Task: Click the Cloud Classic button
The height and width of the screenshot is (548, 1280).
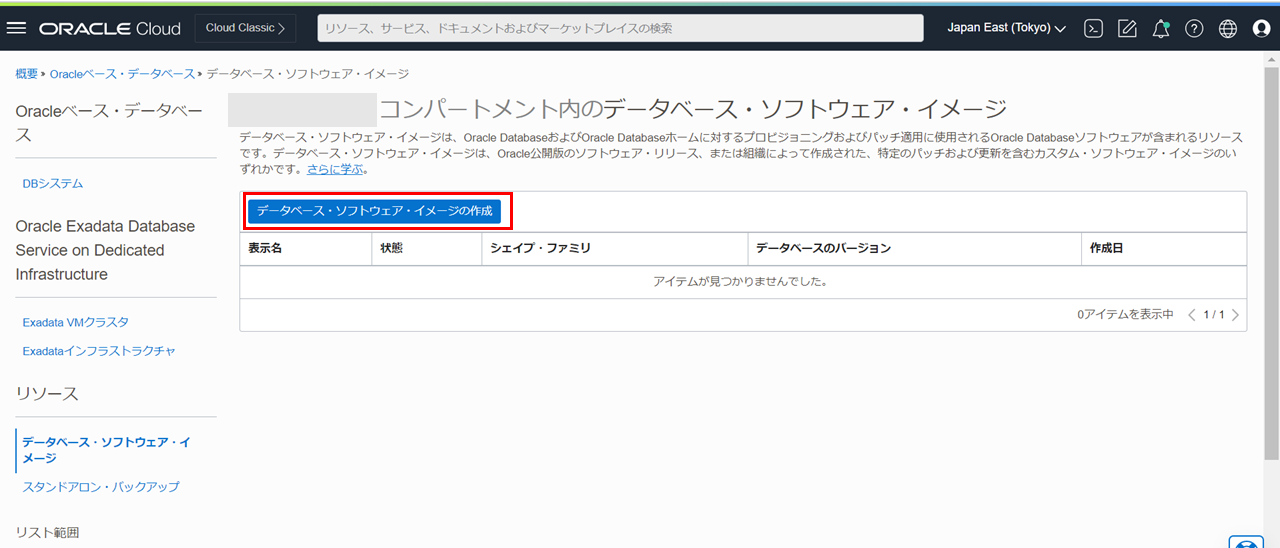Action: click(245, 28)
